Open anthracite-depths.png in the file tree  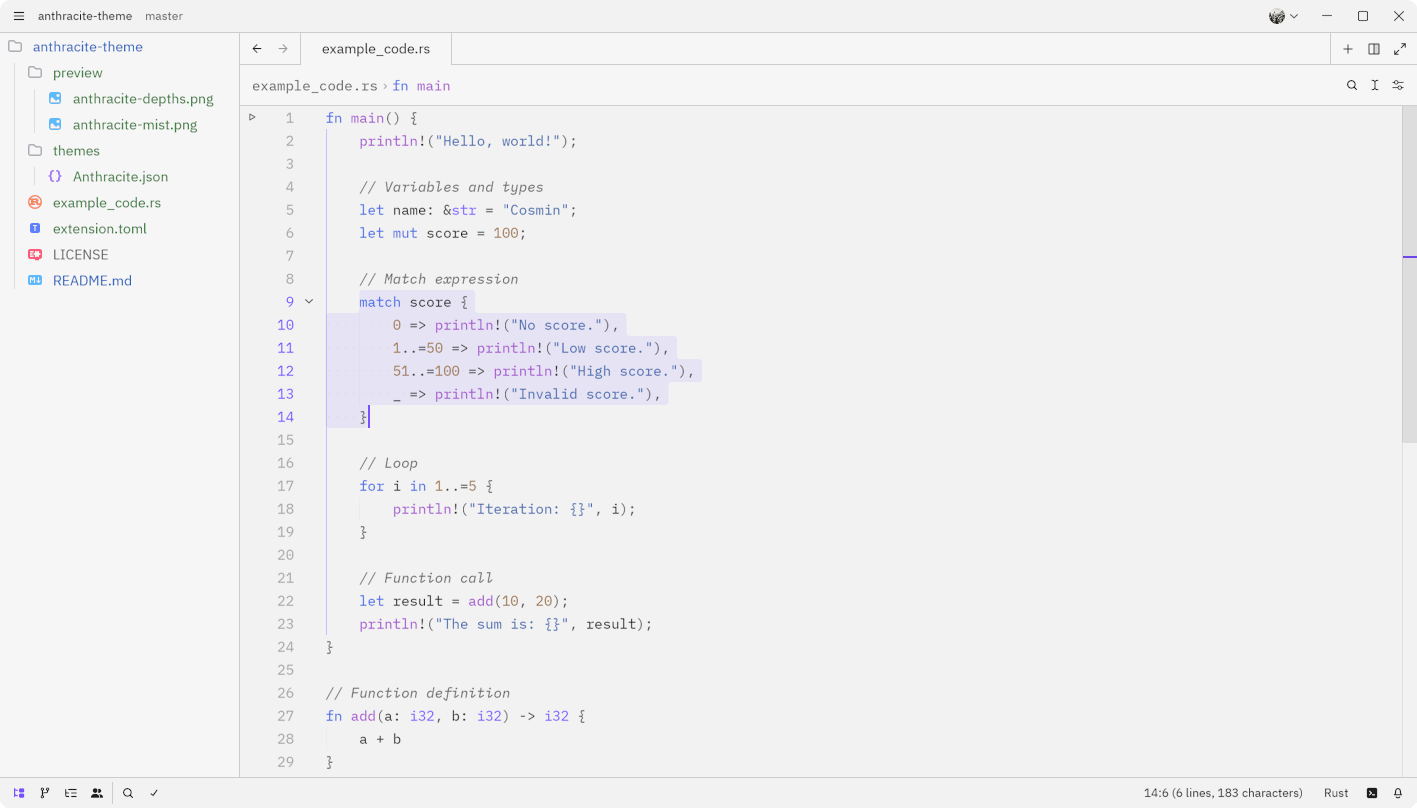(x=143, y=99)
